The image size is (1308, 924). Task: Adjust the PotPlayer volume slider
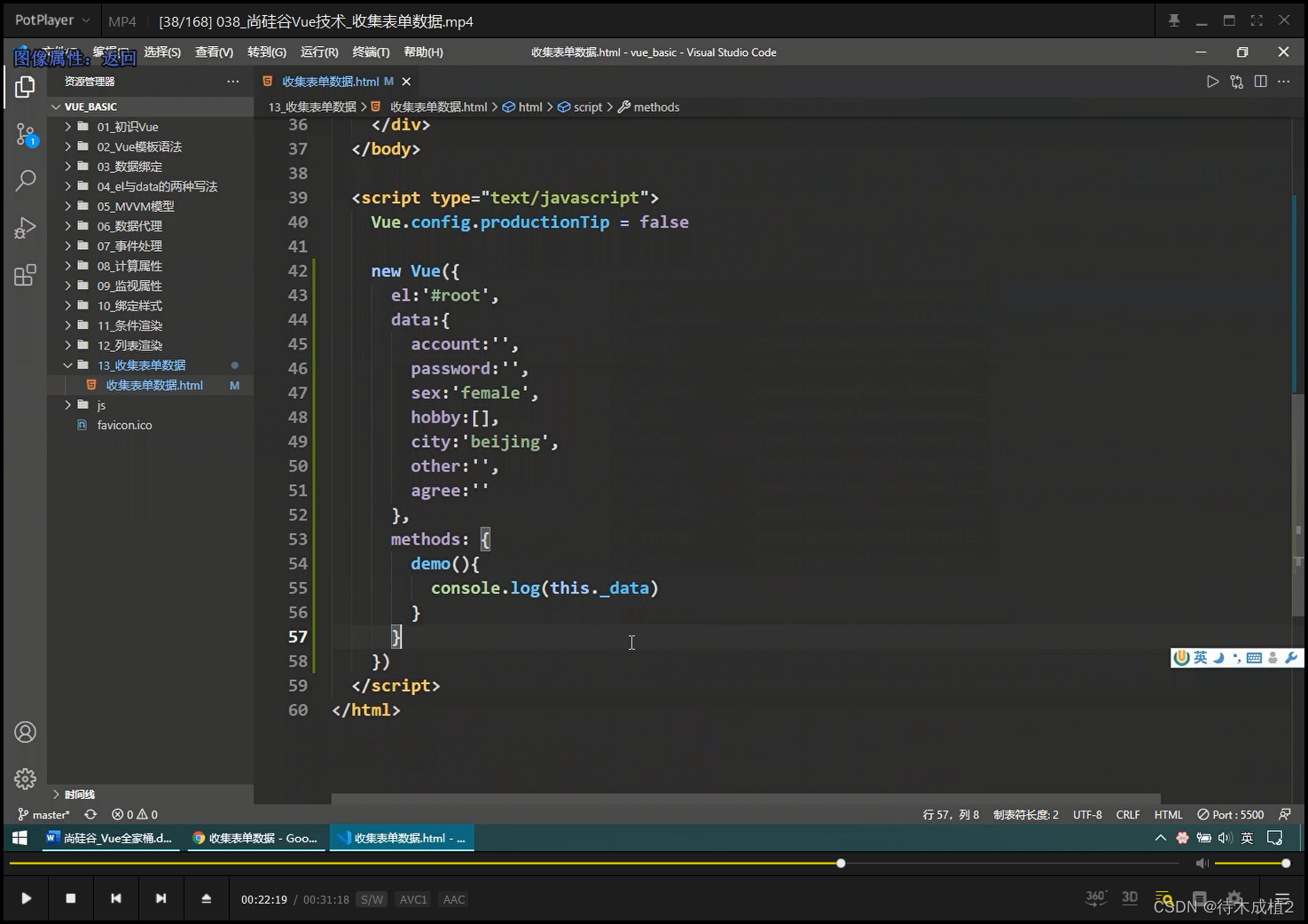coord(1251,863)
